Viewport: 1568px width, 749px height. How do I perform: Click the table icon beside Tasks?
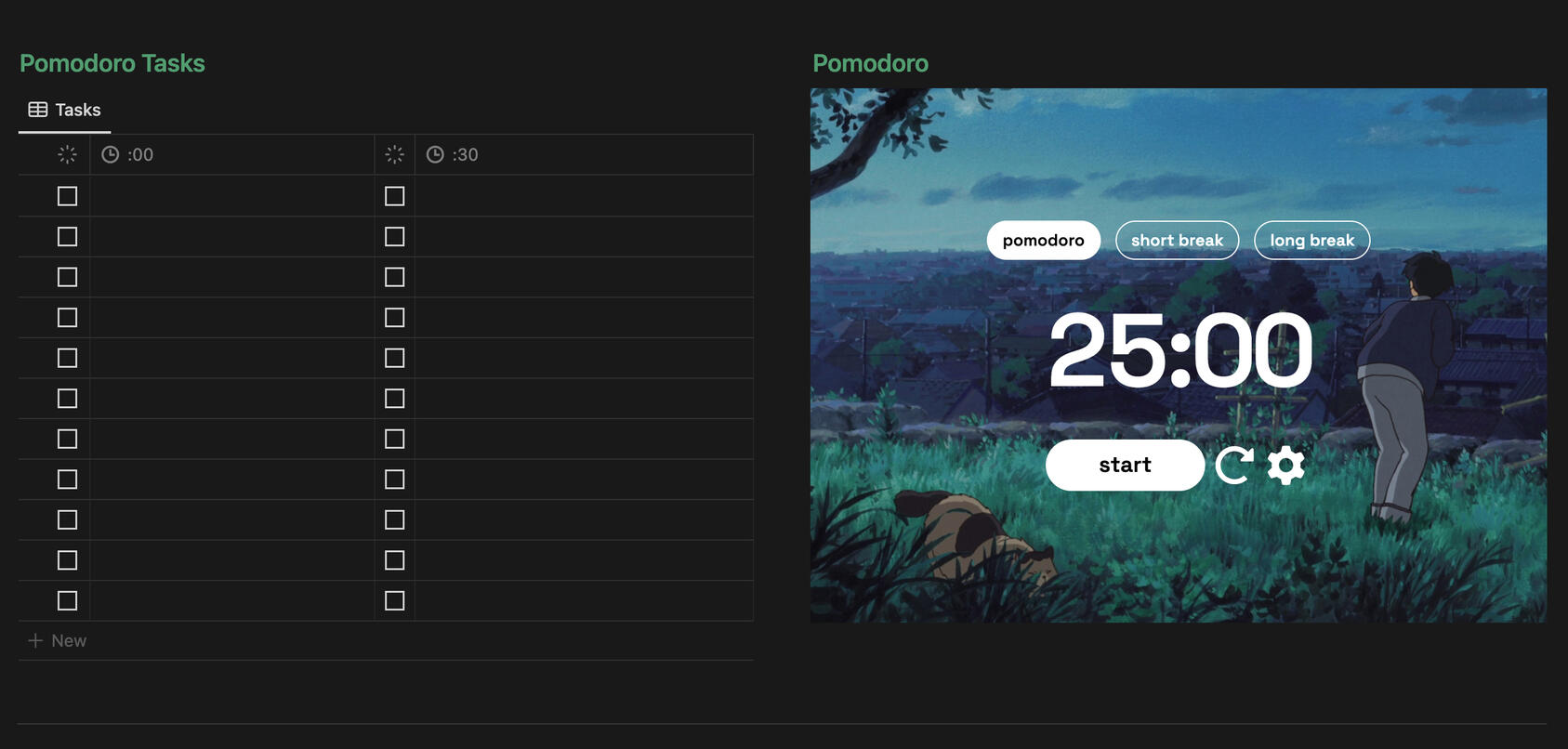coord(38,110)
